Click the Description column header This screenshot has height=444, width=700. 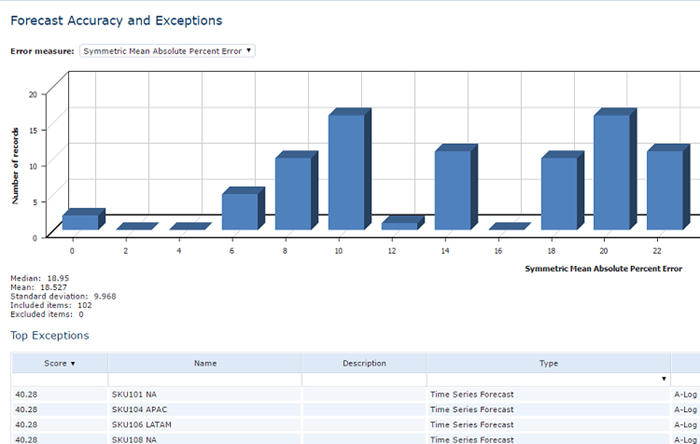click(x=364, y=363)
